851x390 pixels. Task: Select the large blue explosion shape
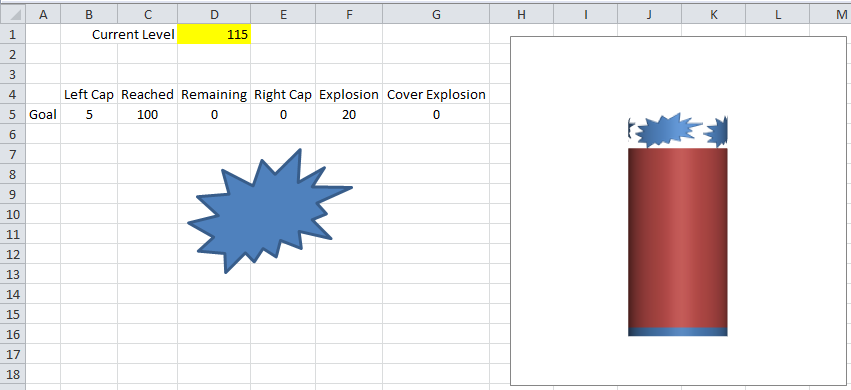click(x=269, y=210)
